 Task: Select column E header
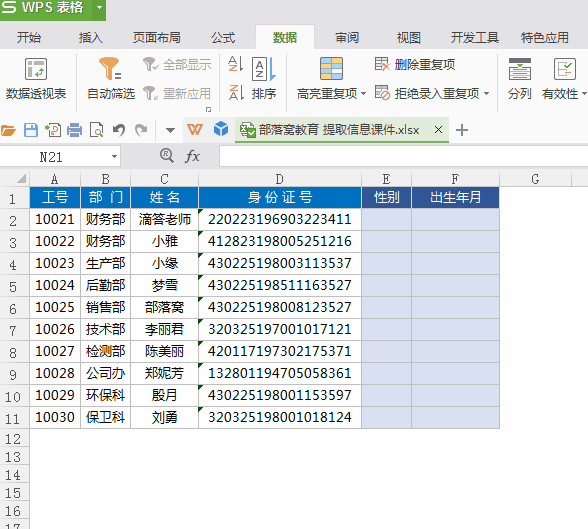(x=386, y=179)
